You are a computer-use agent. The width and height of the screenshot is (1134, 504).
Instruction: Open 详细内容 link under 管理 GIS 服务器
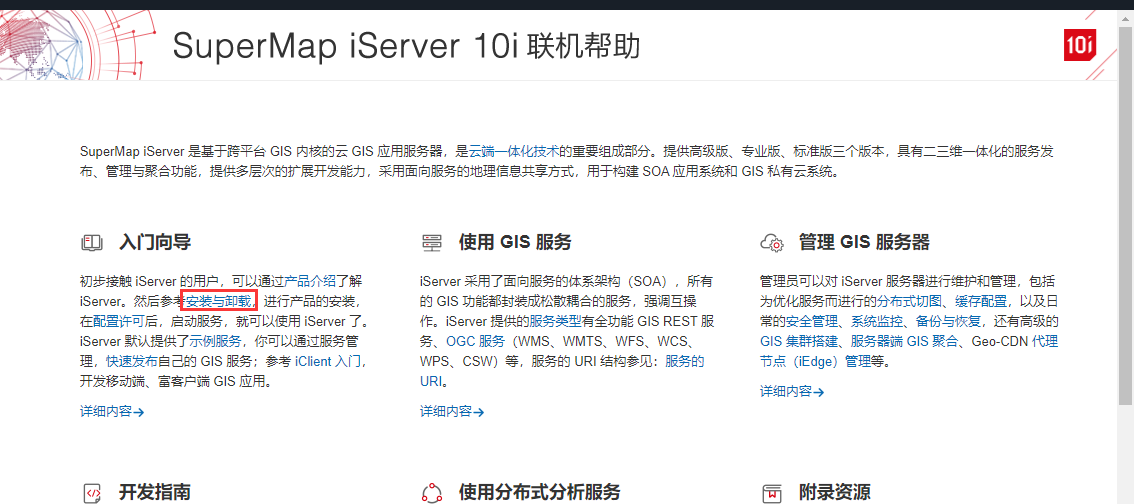792,392
